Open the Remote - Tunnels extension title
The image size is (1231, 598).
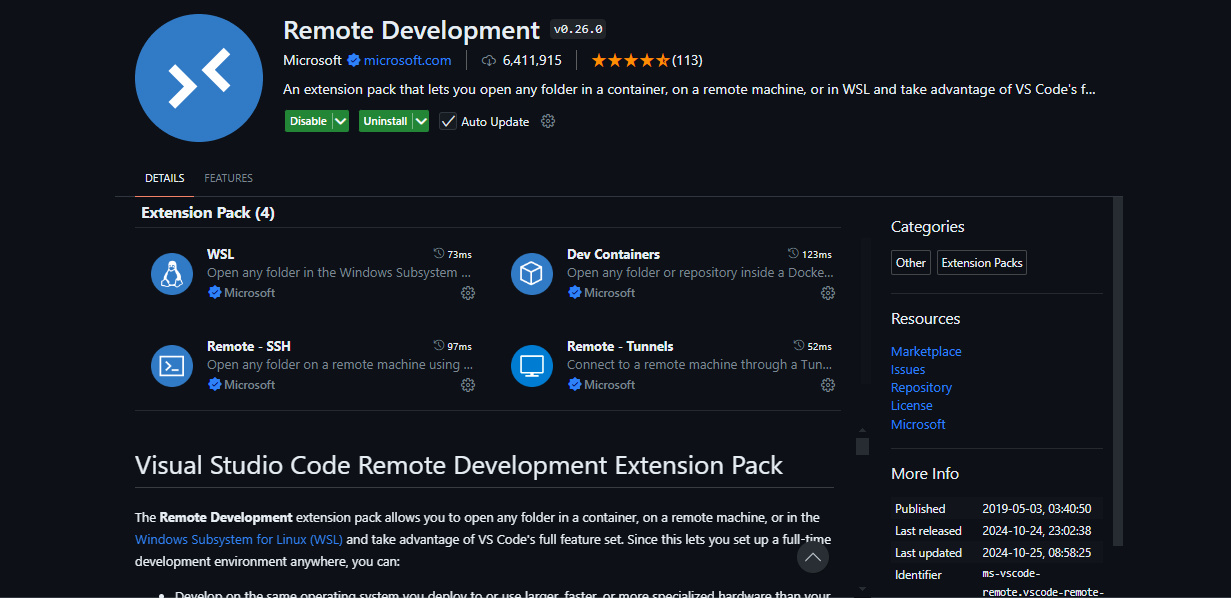pyautogui.click(x=620, y=346)
